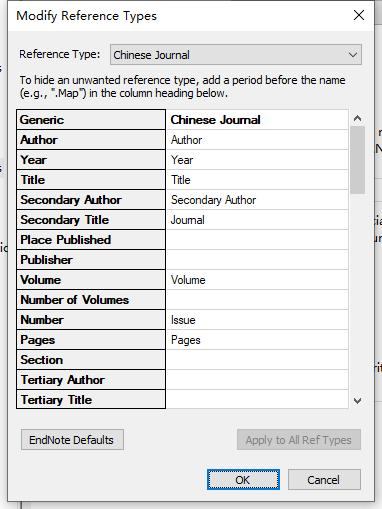The image size is (382, 509).
Task: Click the Number of Volumes generic label
Action: tap(91, 300)
